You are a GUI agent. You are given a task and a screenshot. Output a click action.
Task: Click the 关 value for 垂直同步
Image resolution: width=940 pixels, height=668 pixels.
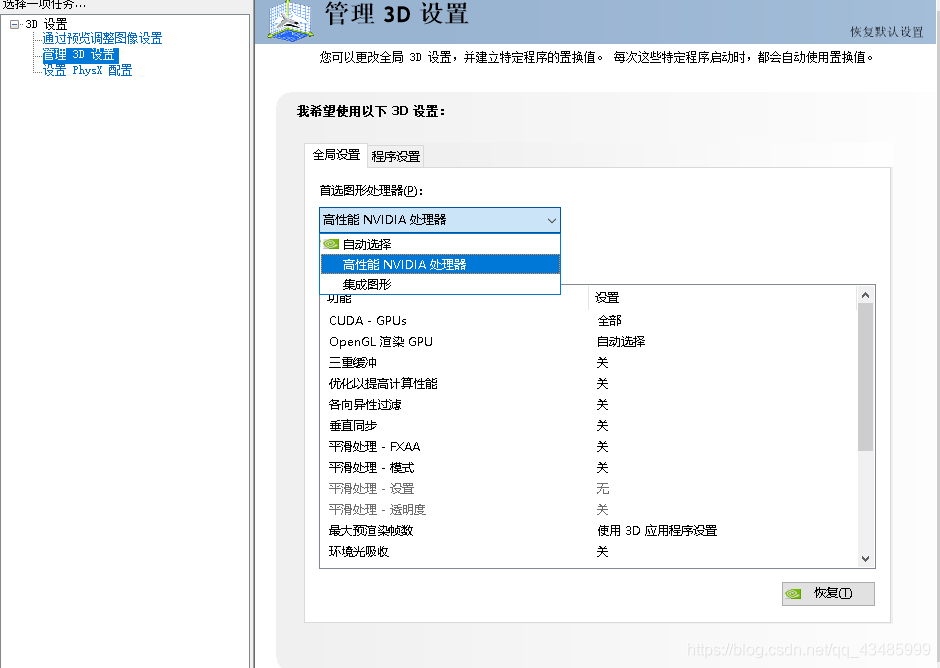[602, 426]
